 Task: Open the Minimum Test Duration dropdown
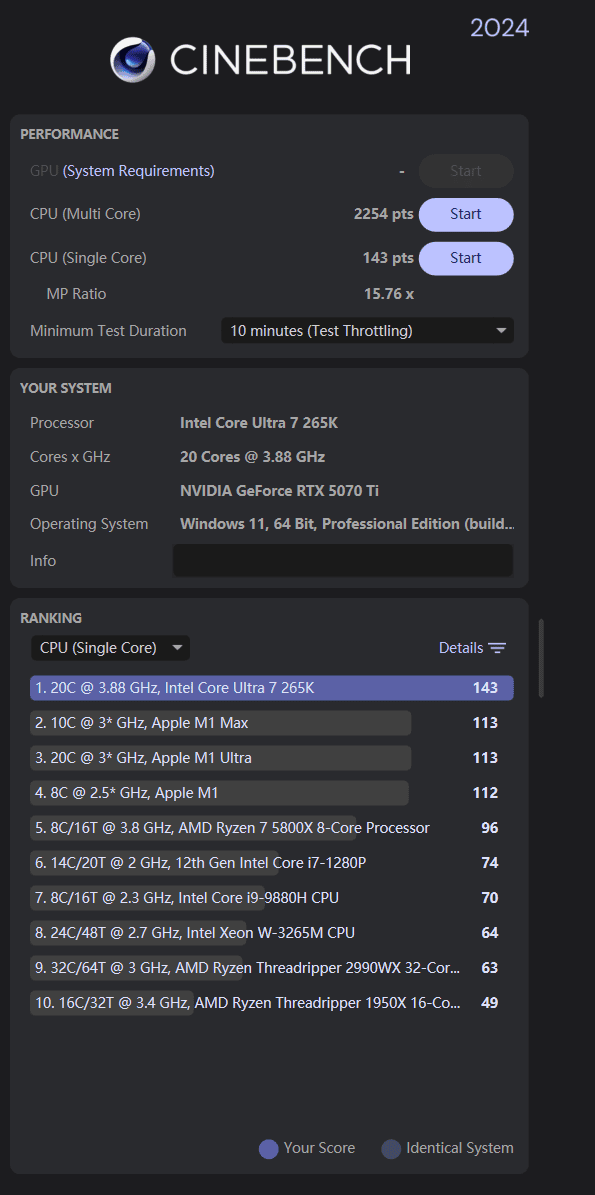point(367,331)
